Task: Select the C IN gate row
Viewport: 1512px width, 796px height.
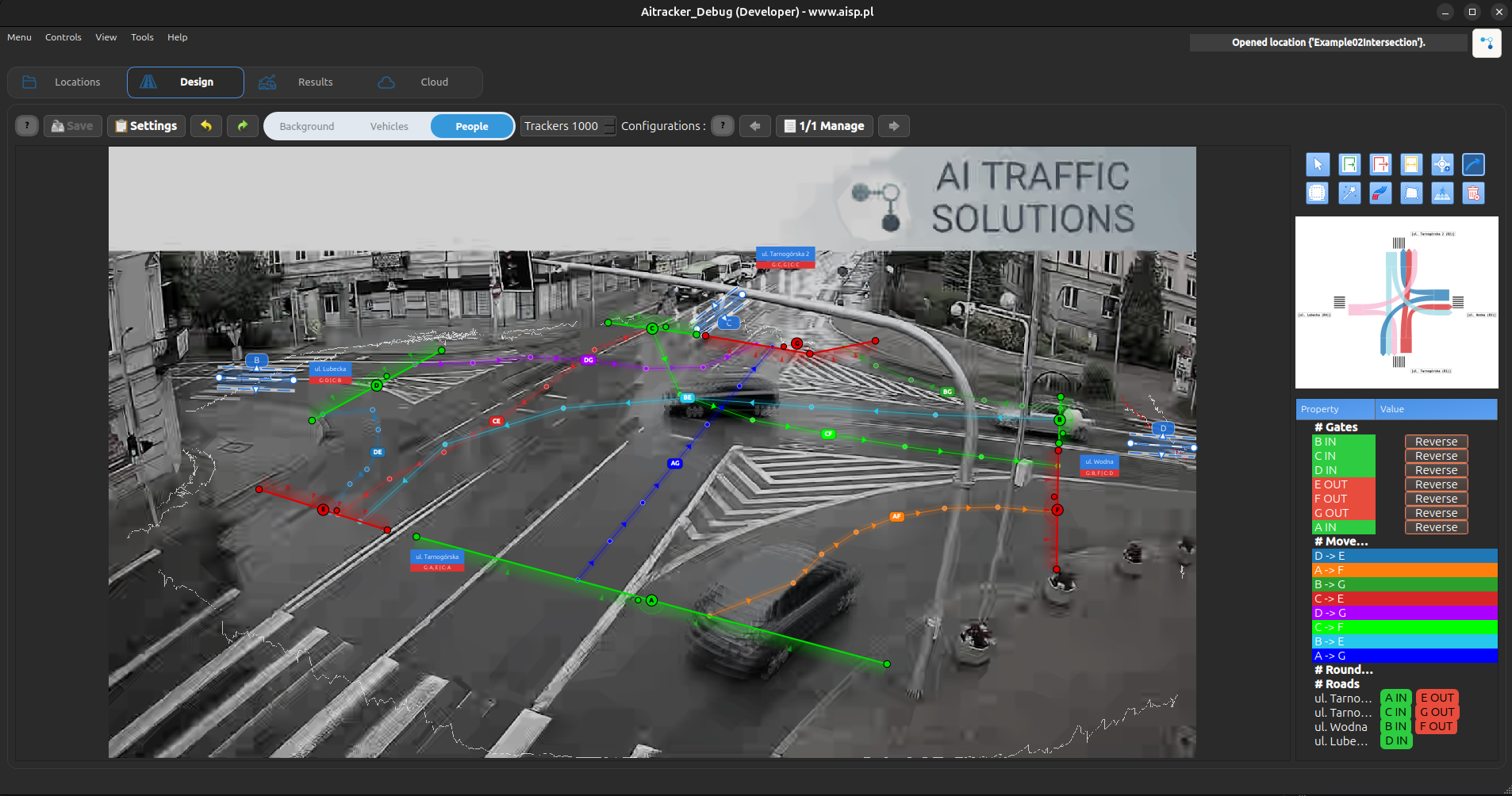Action: (x=1343, y=456)
